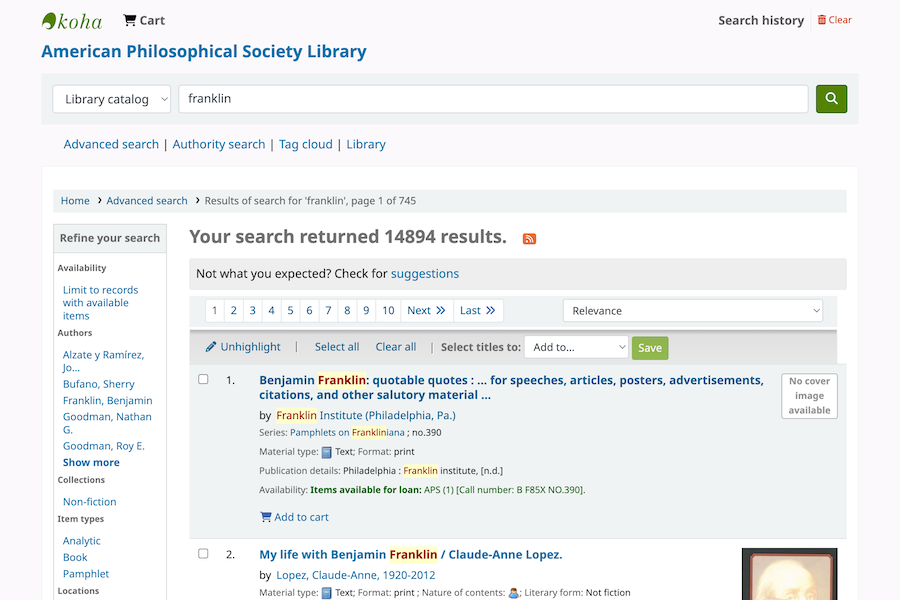Click the green search magnifier button
The height and width of the screenshot is (600, 900).
click(x=831, y=99)
